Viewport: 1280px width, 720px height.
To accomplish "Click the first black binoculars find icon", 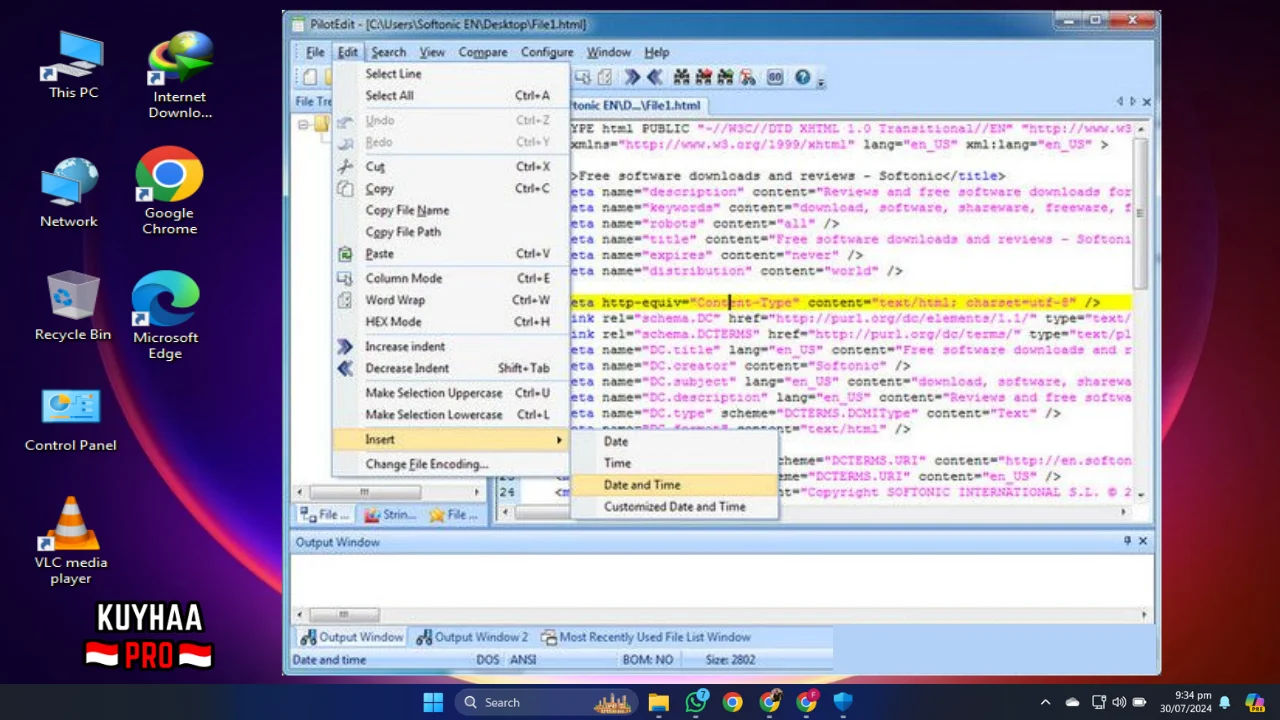I will tap(682, 77).
